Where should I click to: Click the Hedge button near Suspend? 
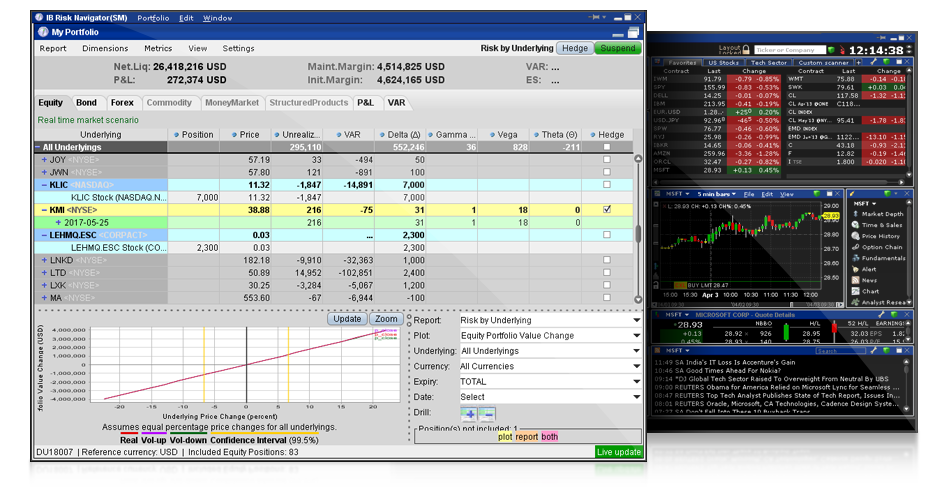[x=575, y=48]
